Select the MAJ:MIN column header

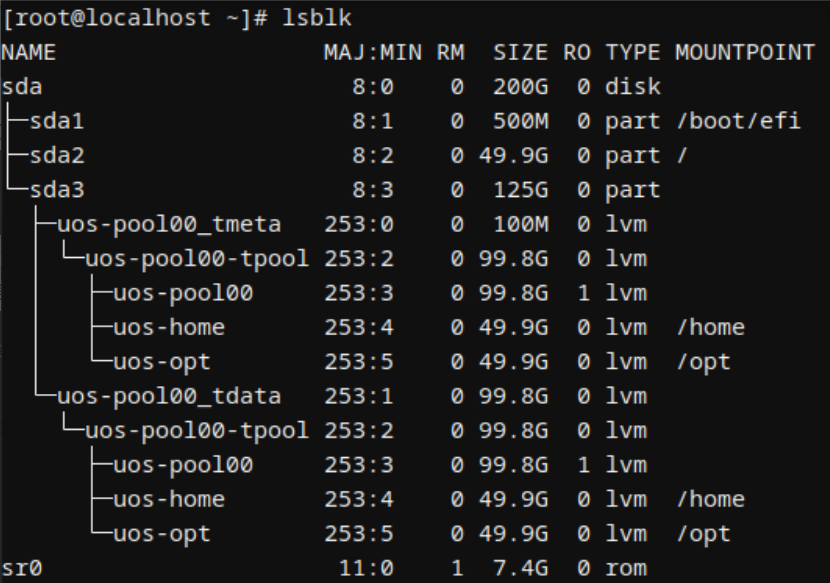pos(372,52)
